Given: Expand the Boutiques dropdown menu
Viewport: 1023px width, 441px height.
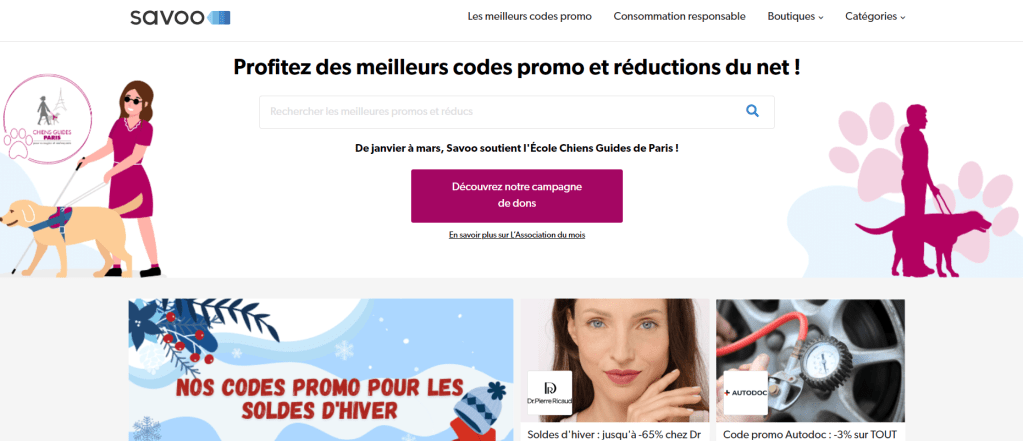Looking at the screenshot, I should (795, 17).
